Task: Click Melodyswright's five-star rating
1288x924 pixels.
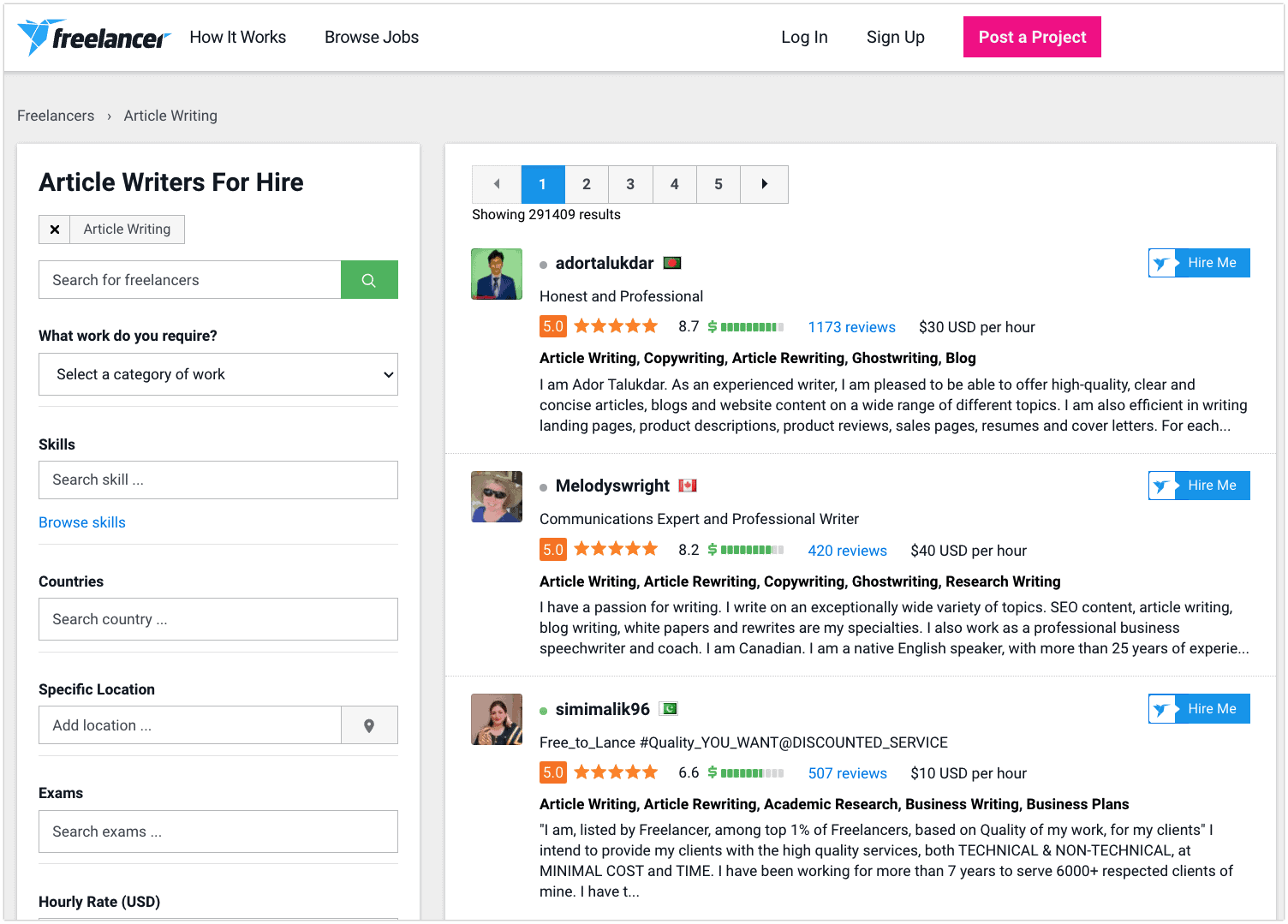Action: tap(616, 550)
